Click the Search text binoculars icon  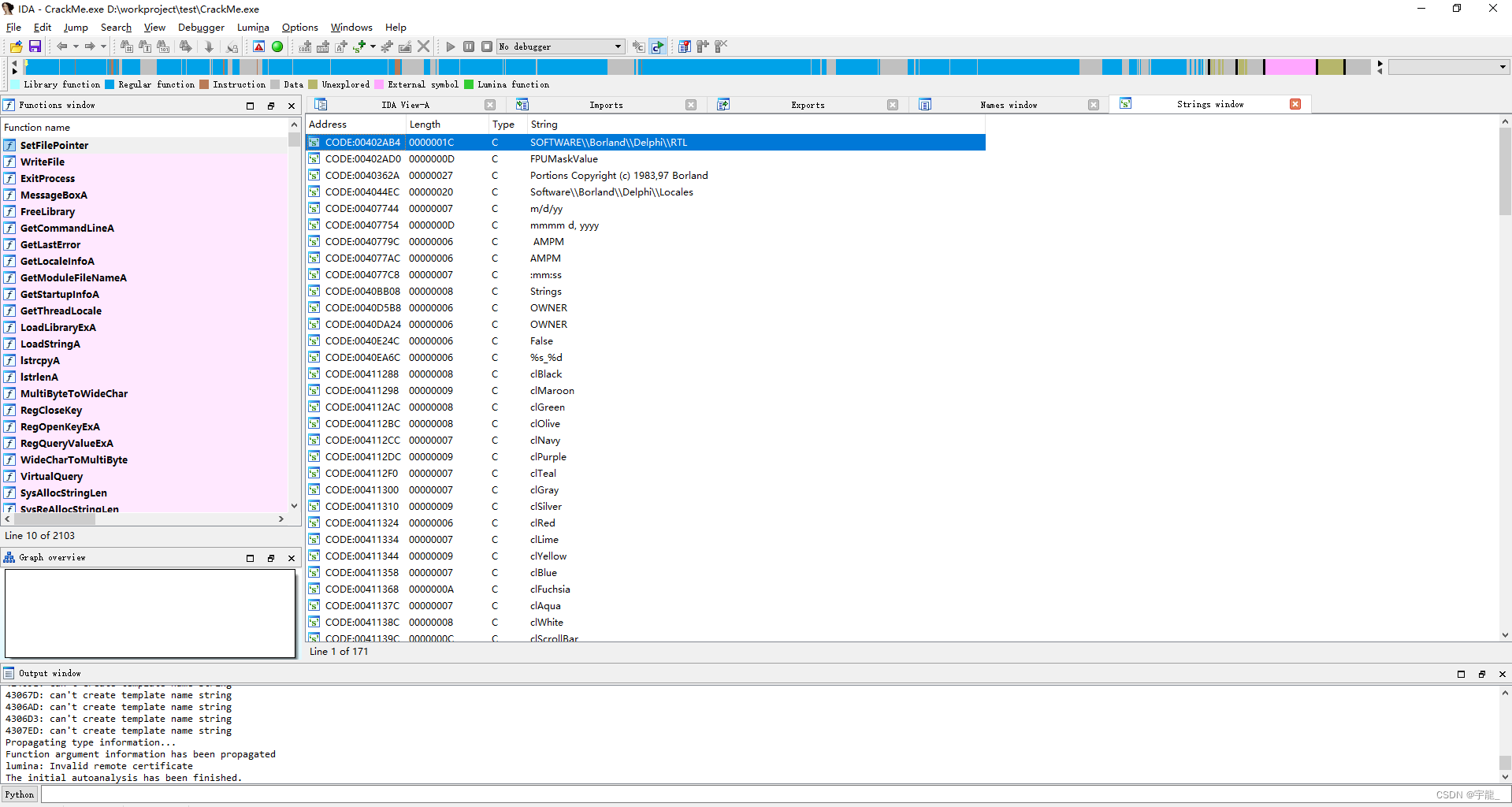point(145,46)
